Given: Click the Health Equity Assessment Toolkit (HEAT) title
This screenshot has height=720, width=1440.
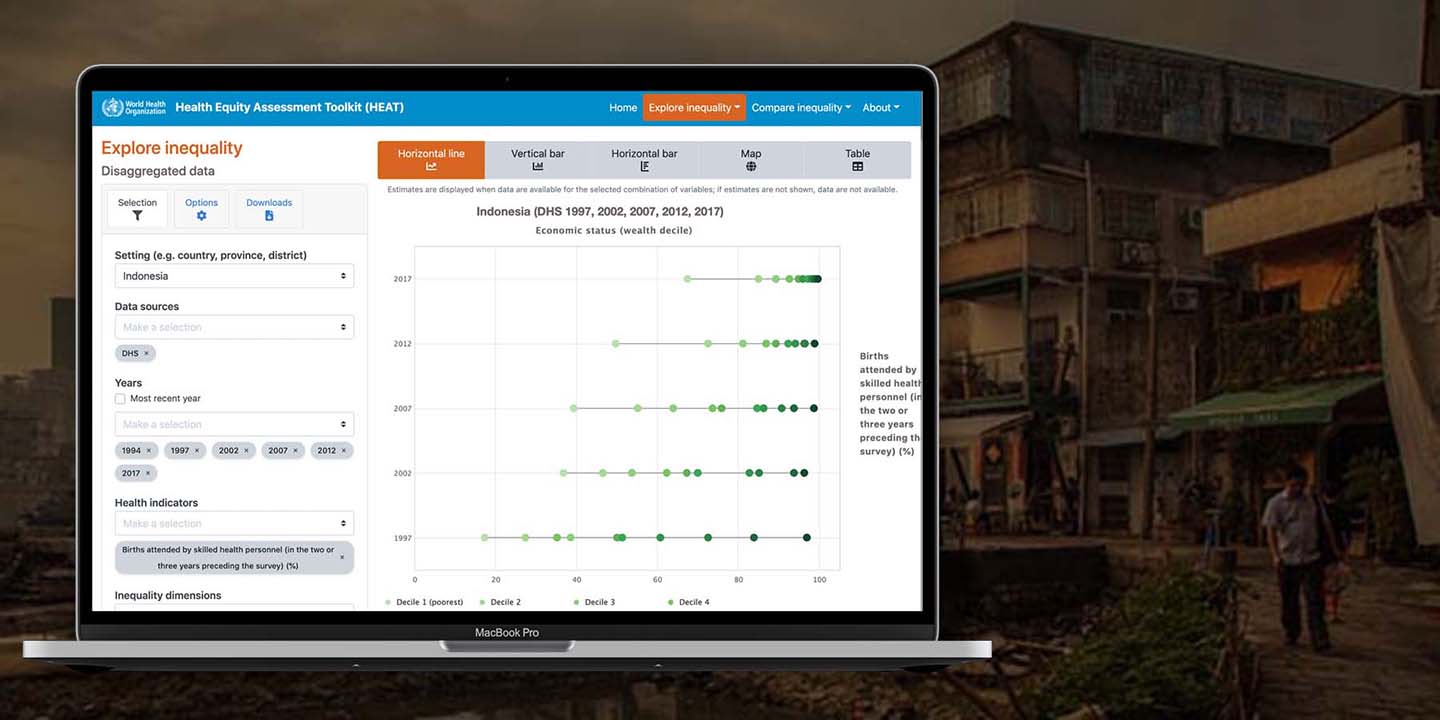Looking at the screenshot, I should pos(290,107).
